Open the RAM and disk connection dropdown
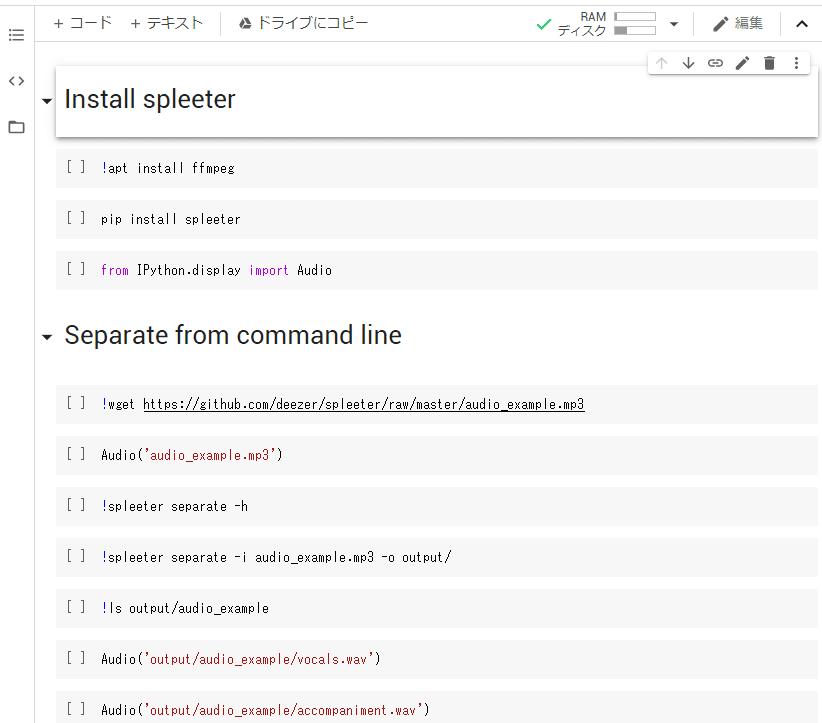The image size is (822, 723). pos(674,24)
